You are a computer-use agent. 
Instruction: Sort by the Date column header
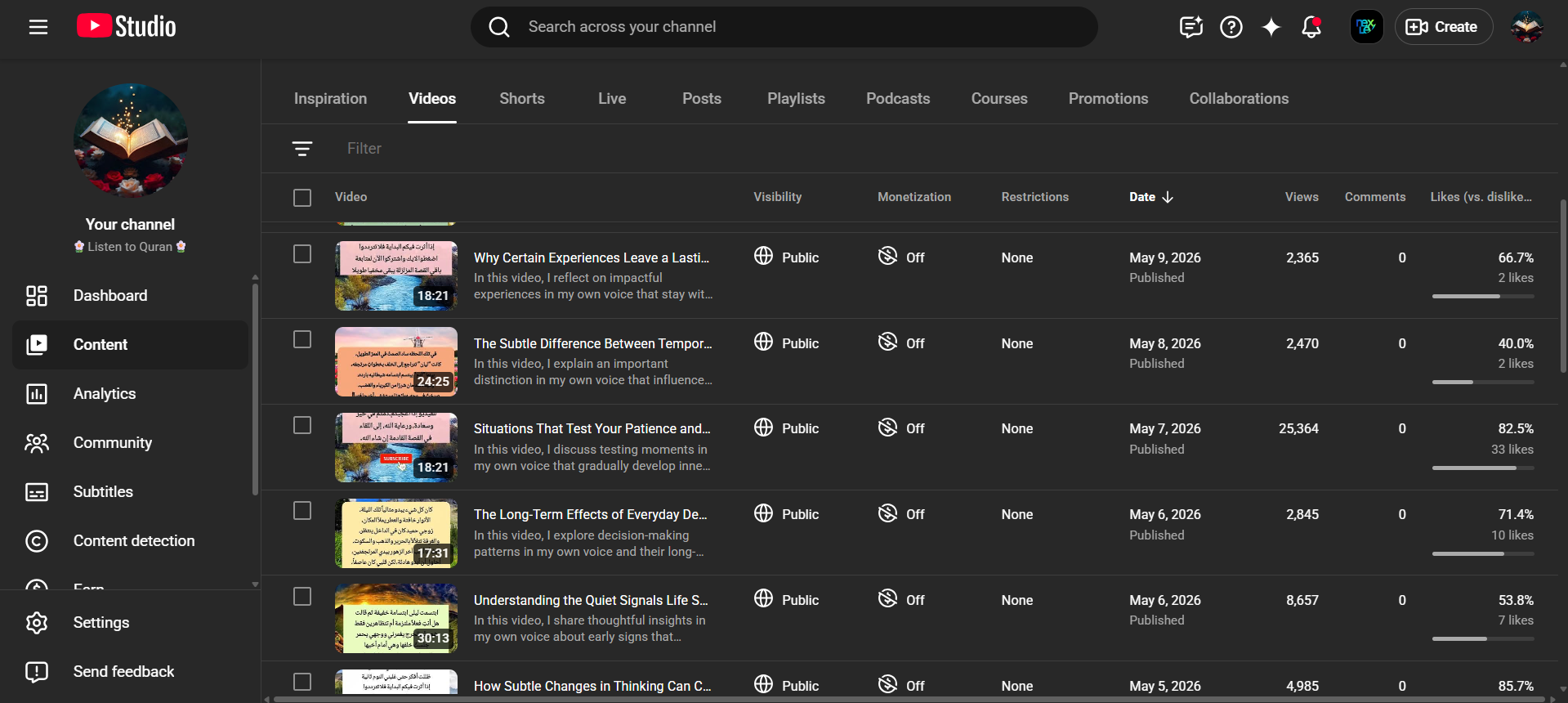[1150, 197]
